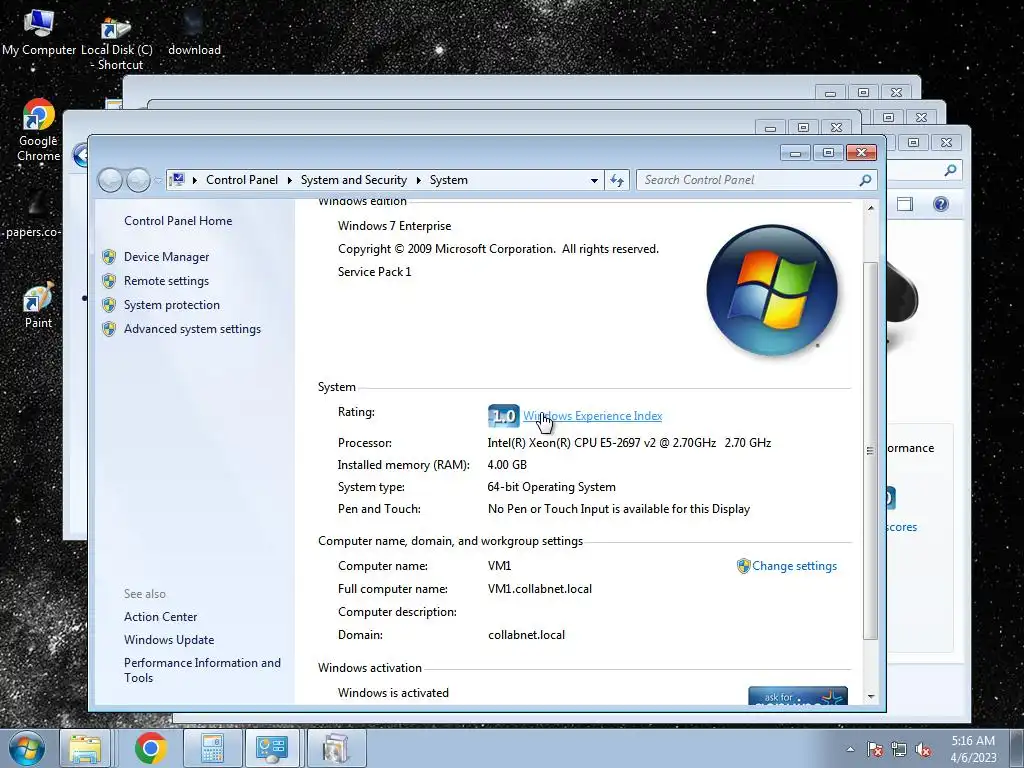Select System in the breadcrumb path
This screenshot has width=1024, height=768.
(449, 180)
